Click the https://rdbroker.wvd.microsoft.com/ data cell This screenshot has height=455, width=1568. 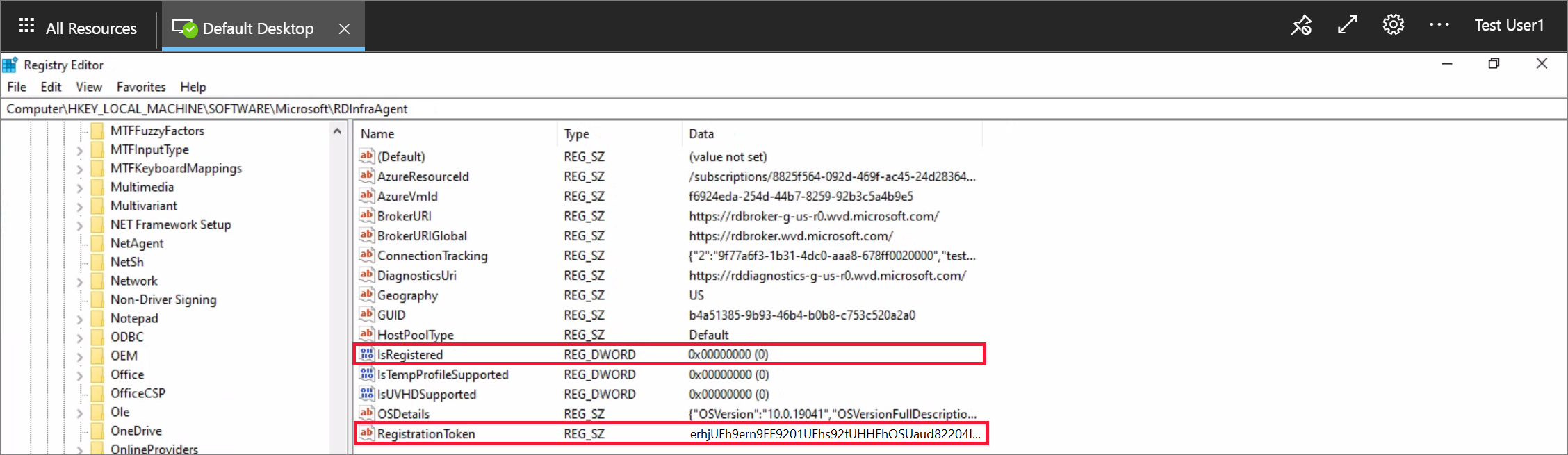[791, 235]
